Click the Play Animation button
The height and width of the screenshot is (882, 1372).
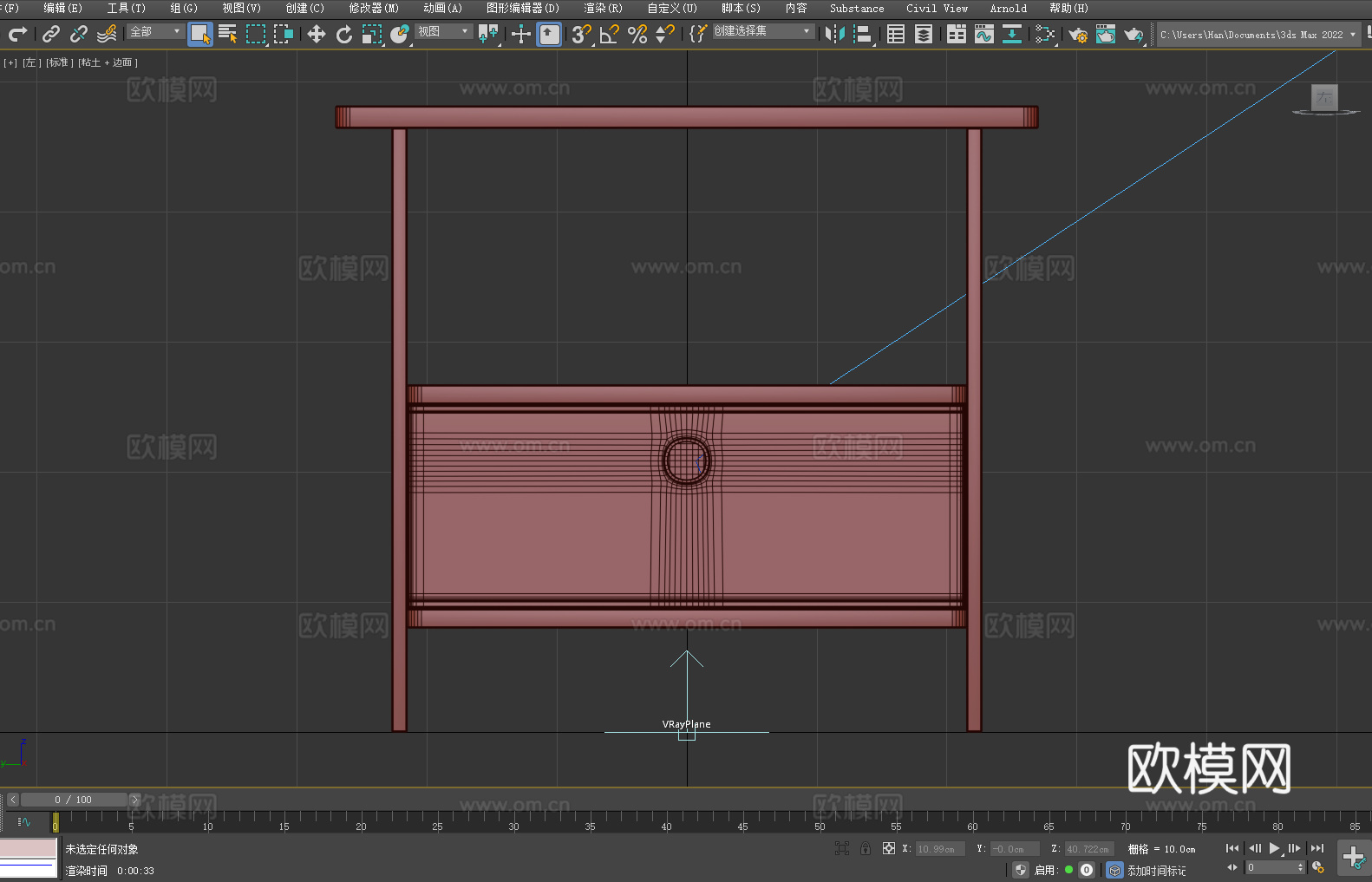click(1274, 848)
